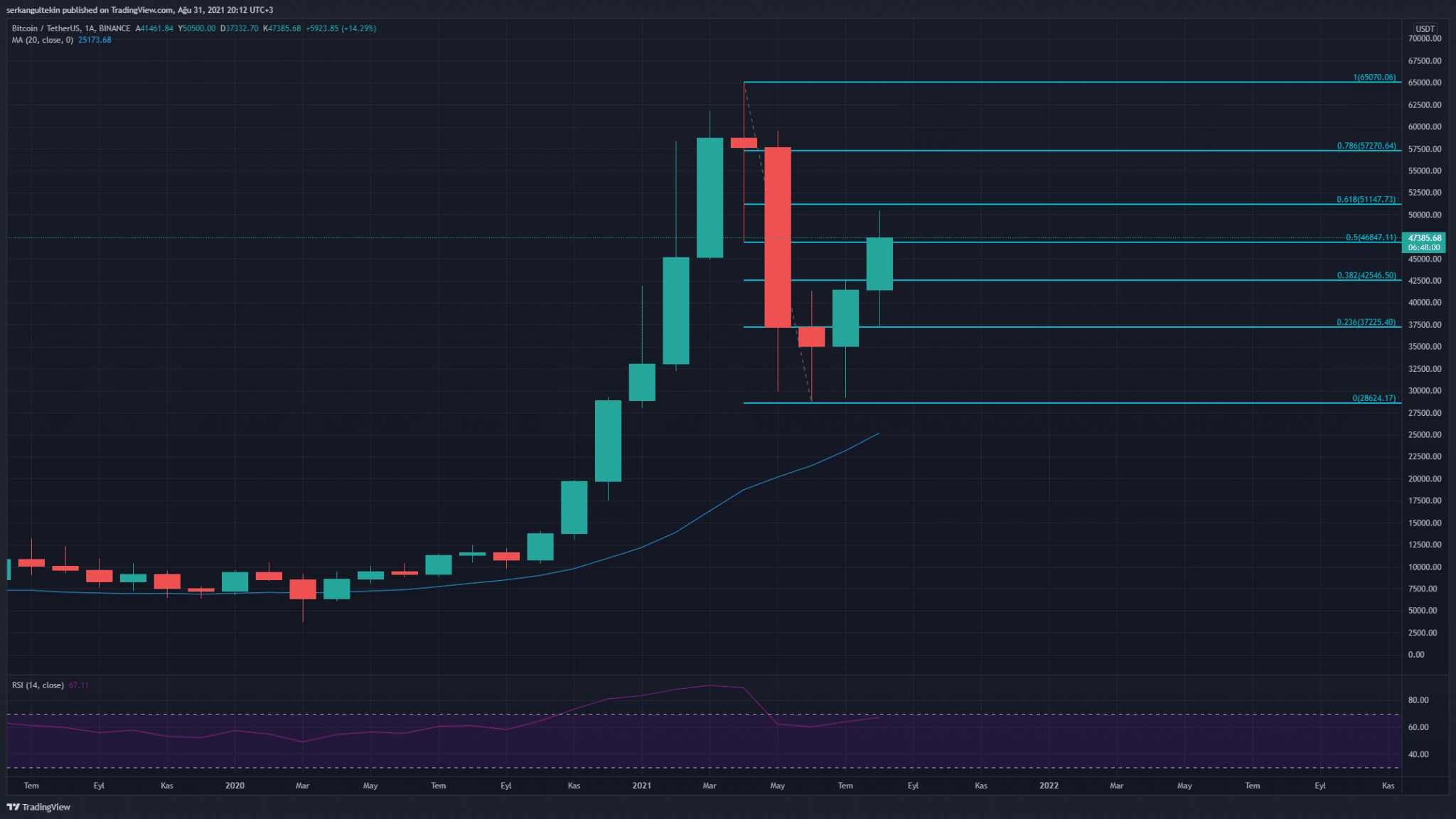Screen dimensions: 1456x819
Task: Click the USDT currency label on price axis
Action: pos(1425,29)
